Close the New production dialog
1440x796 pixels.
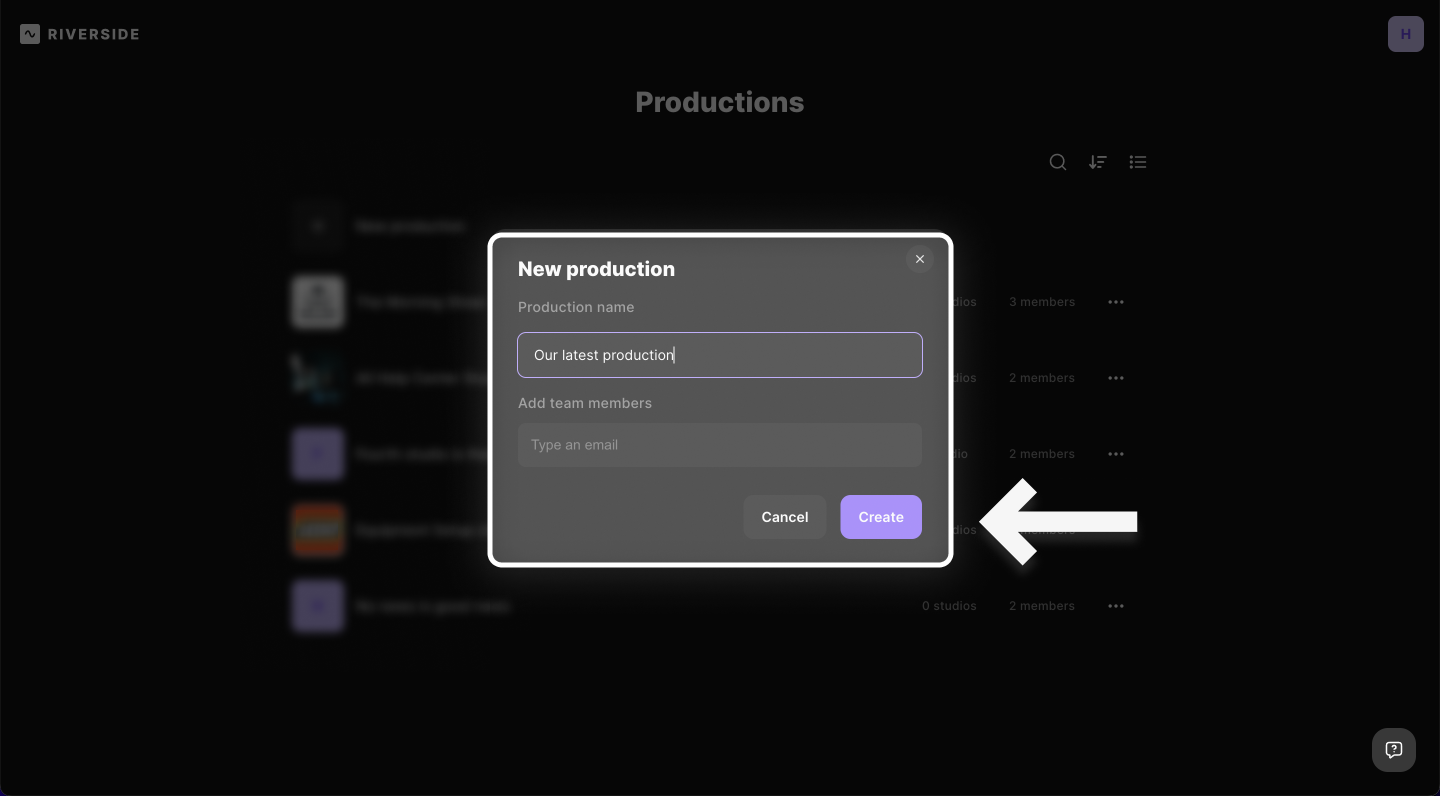pos(920,259)
